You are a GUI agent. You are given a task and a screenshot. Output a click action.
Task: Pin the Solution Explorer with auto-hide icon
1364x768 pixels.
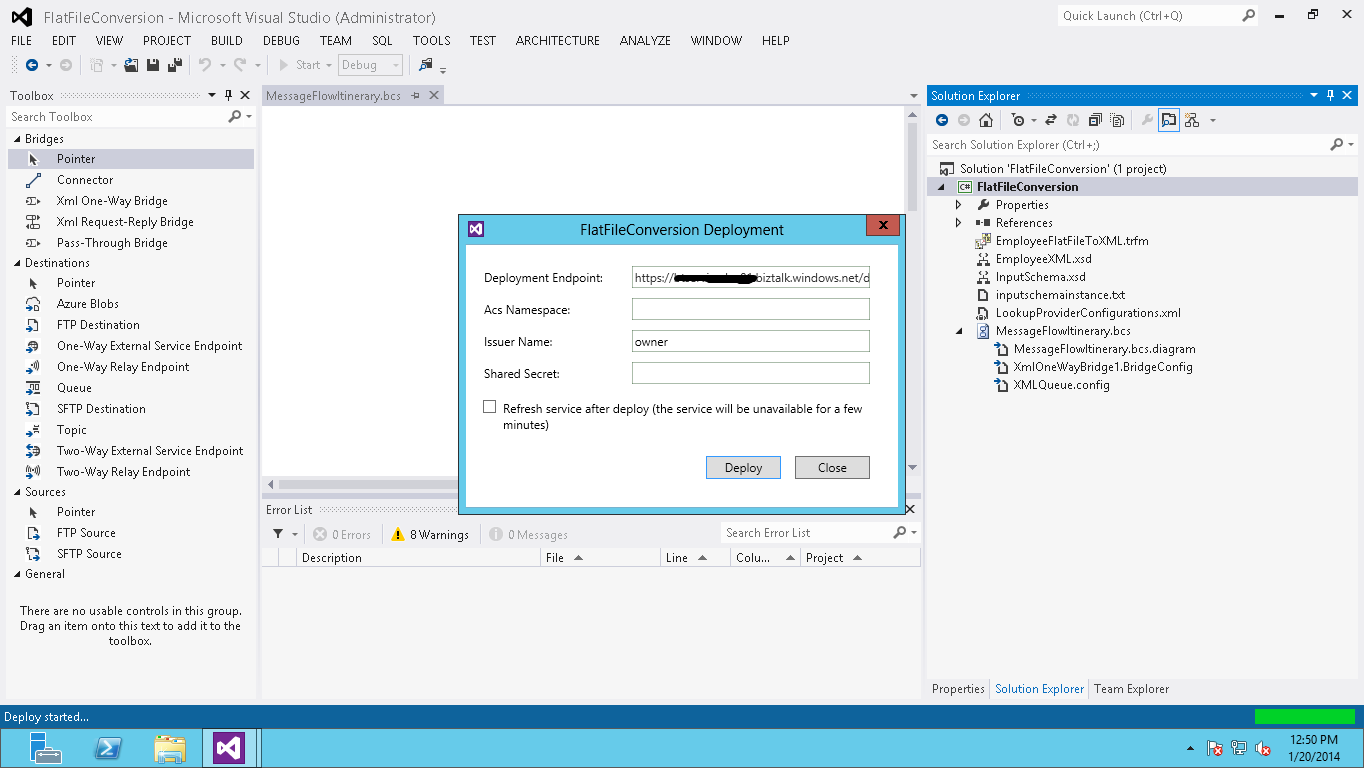click(1331, 95)
